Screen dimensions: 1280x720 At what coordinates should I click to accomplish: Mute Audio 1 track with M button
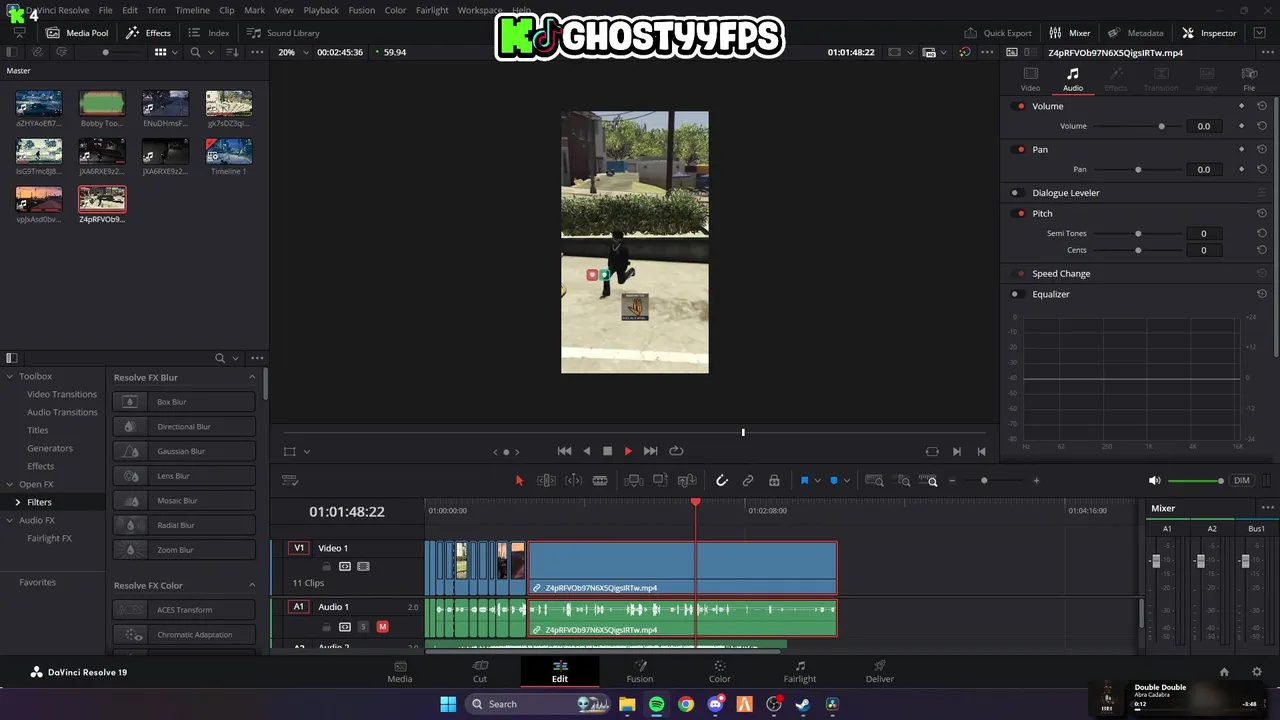coord(382,627)
